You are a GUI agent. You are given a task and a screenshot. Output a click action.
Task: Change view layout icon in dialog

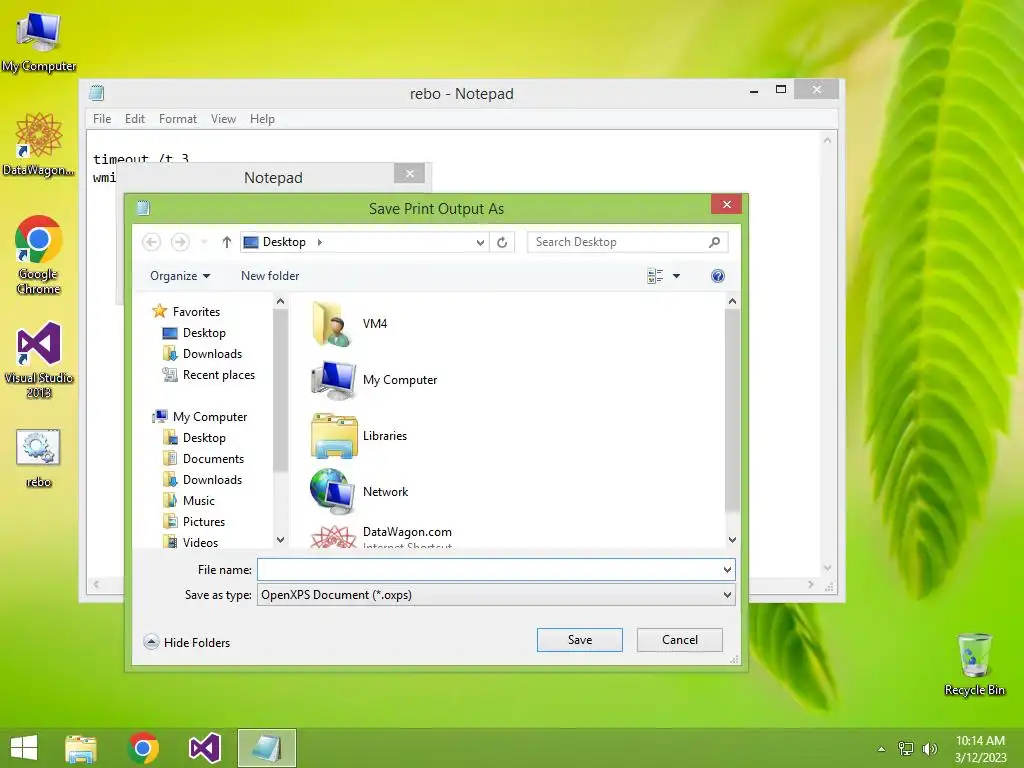655,276
